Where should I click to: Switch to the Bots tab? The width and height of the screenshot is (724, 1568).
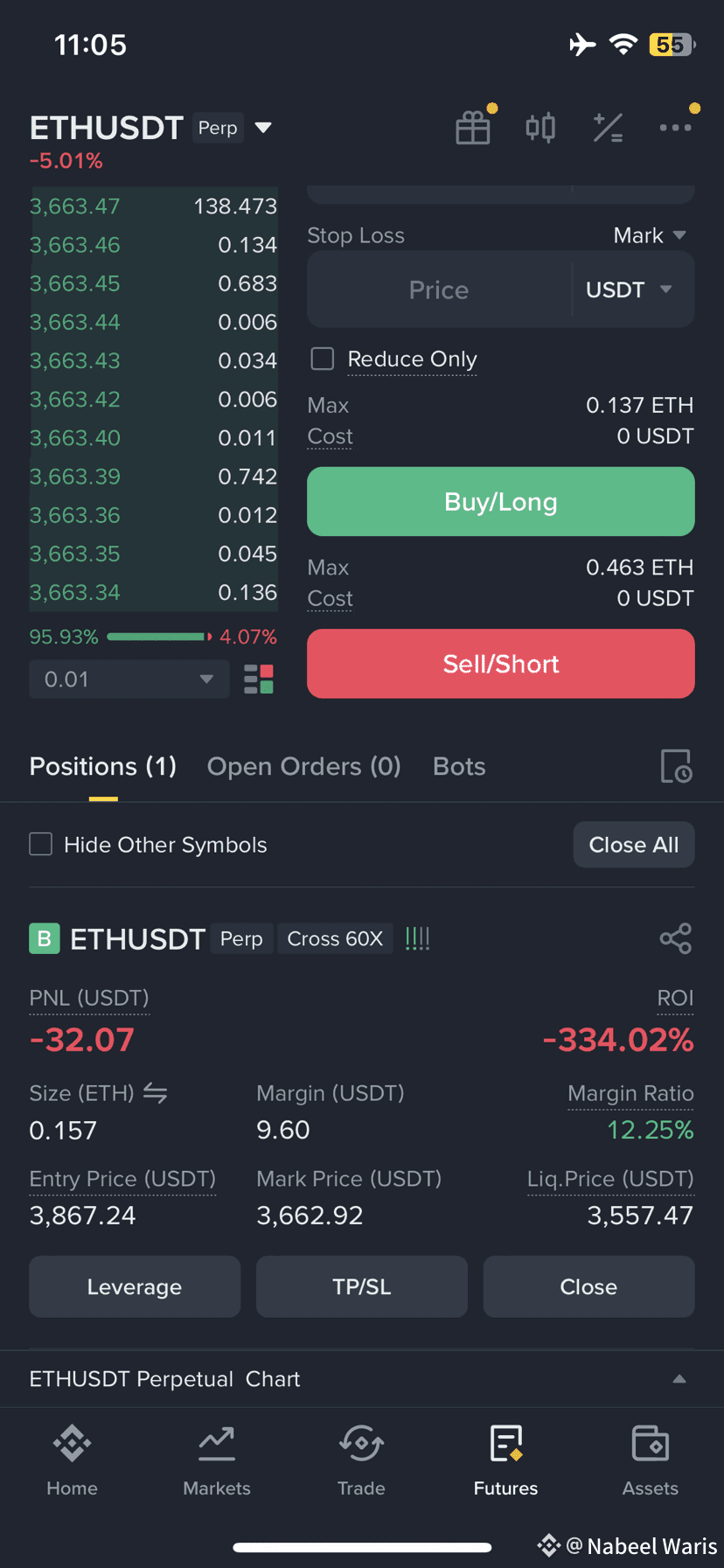pyautogui.click(x=459, y=767)
